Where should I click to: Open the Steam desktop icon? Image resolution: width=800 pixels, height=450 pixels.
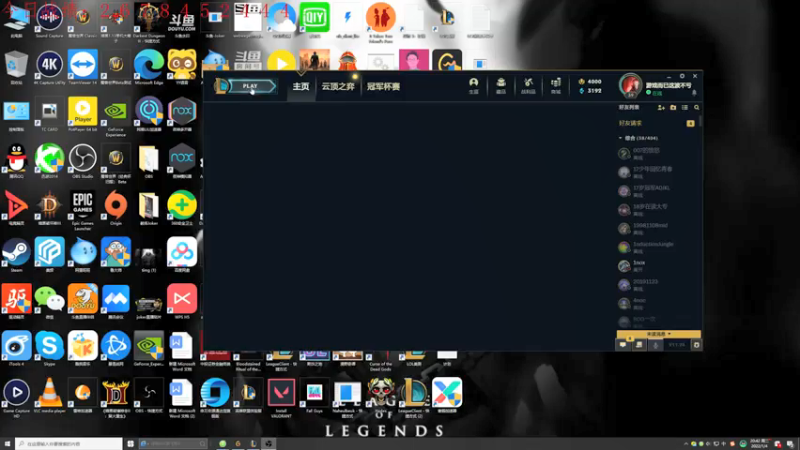[x=16, y=255]
